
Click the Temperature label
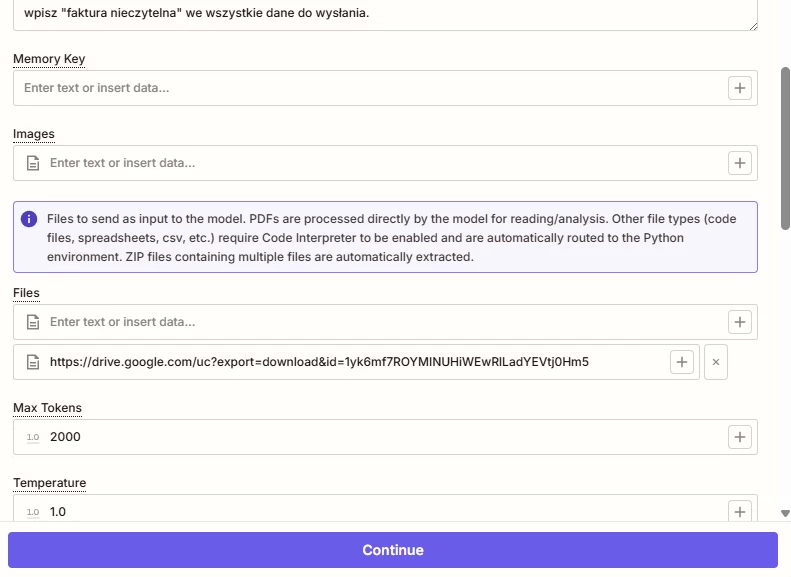49,483
